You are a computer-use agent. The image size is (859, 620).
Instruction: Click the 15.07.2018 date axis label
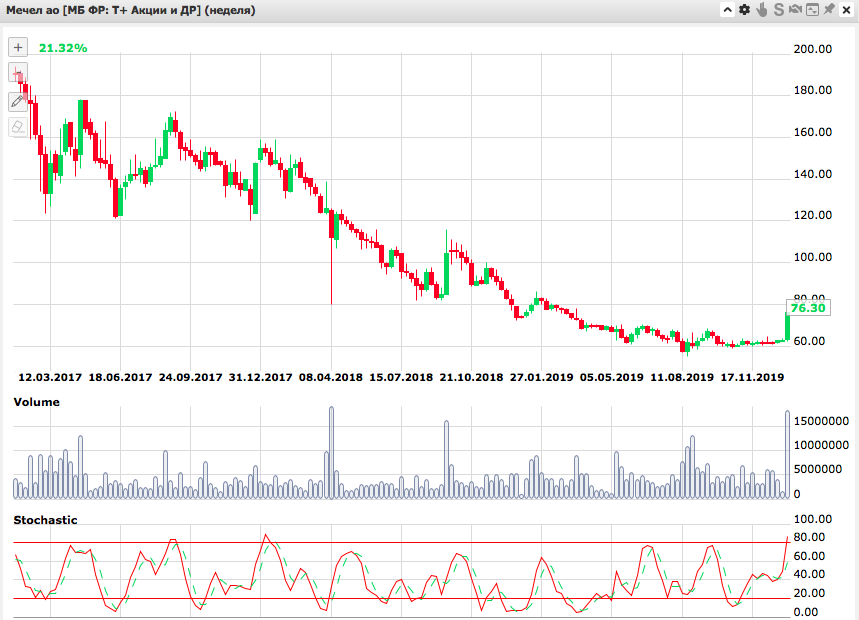click(x=401, y=377)
